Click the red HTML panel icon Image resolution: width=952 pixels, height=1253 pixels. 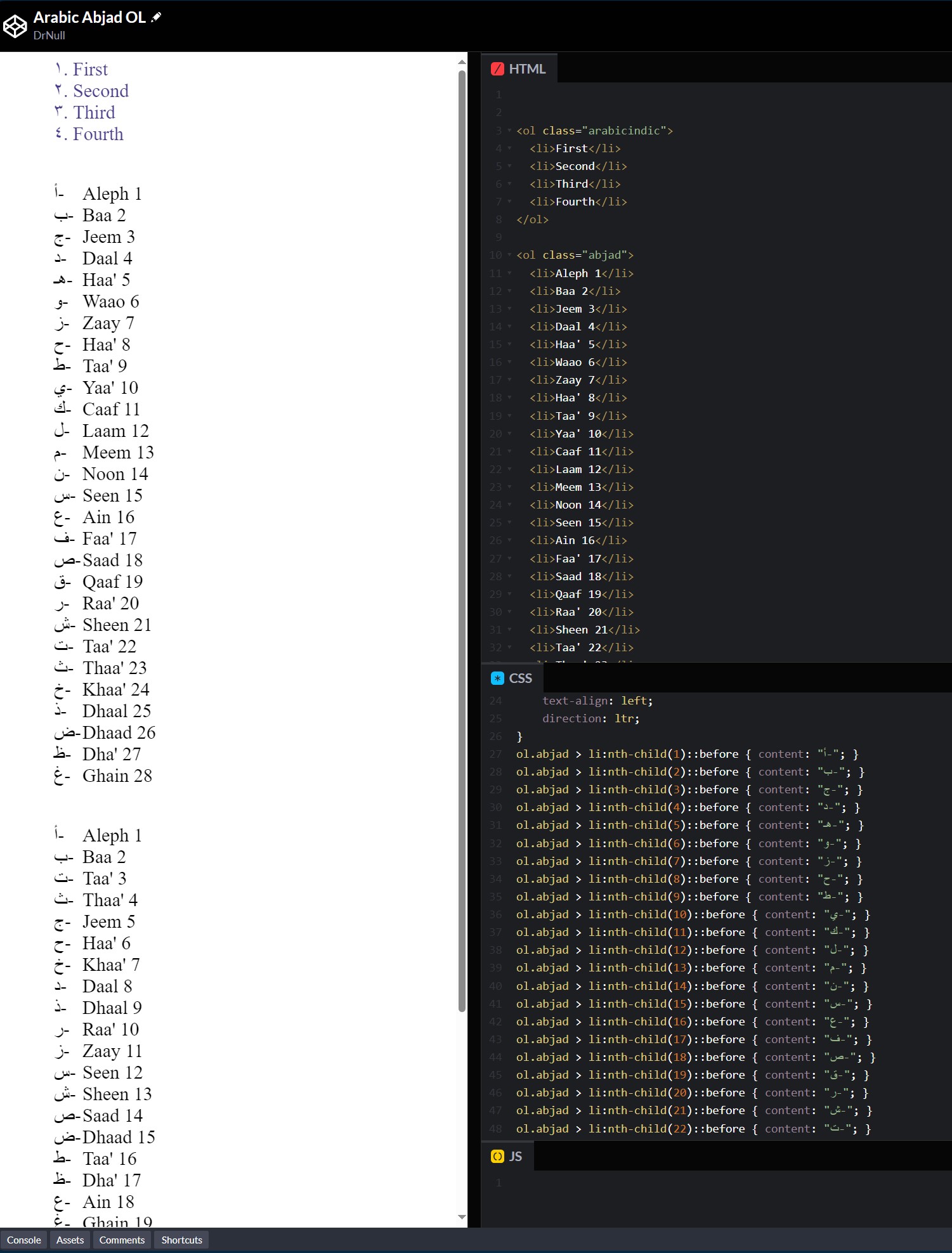coord(497,69)
